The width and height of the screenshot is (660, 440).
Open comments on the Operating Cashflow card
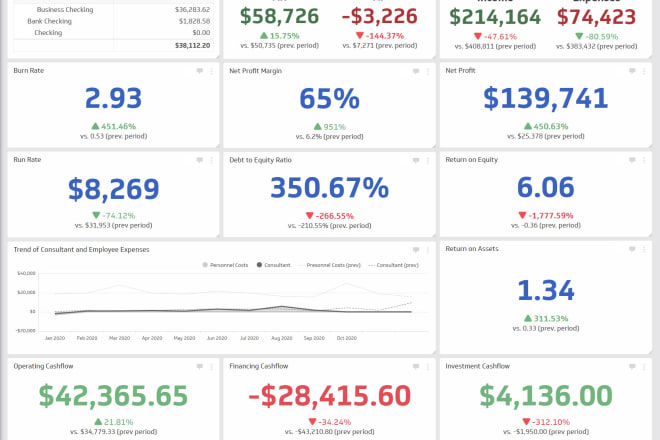(200, 366)
